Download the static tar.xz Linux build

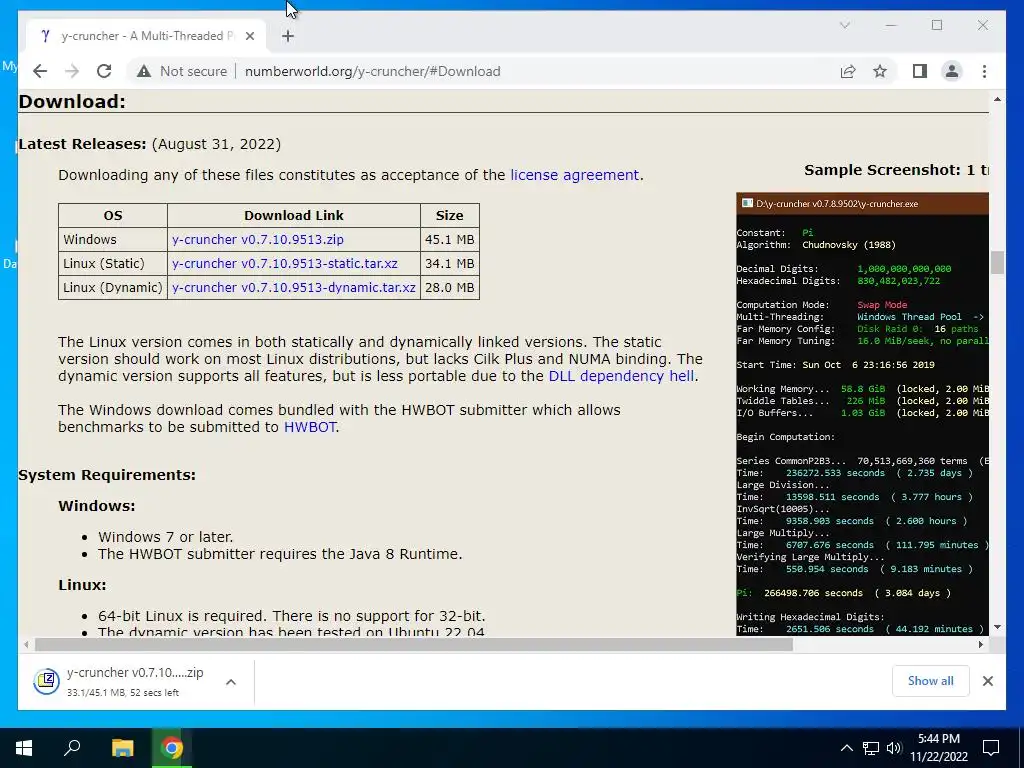[x=285, y=264]
